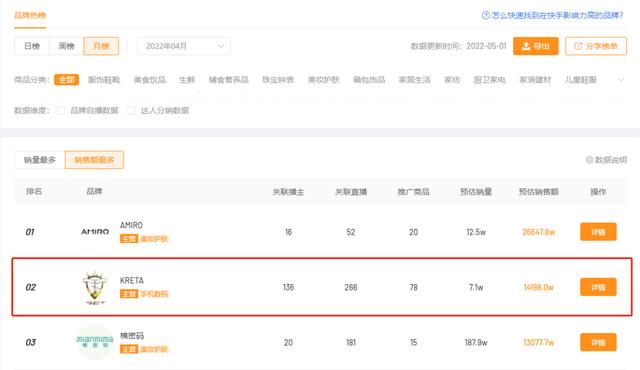Select 销量最多 sorting tab

40,160
